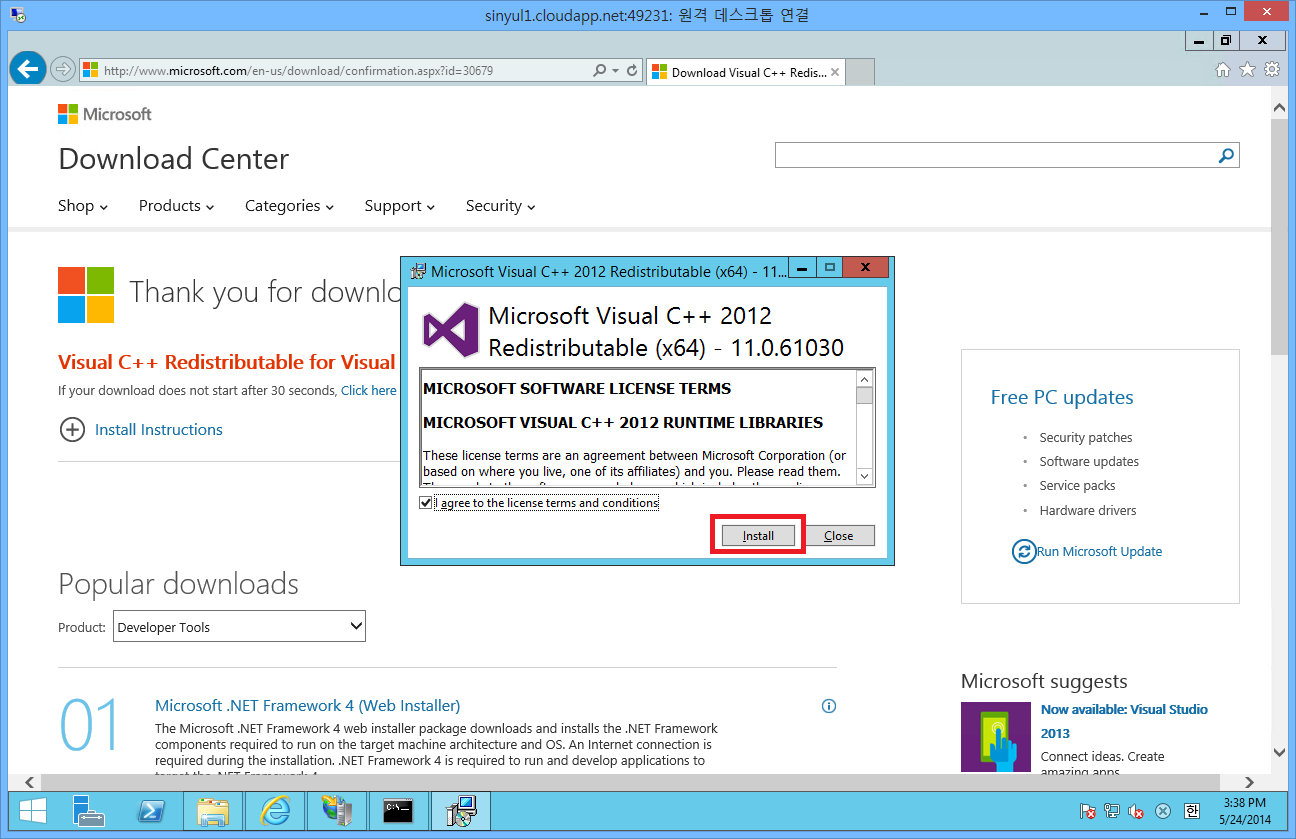Click the muted speaker tray icon
Image resolution: width=1296 pixels, height=839 pixels.
tap(1137, 811)
